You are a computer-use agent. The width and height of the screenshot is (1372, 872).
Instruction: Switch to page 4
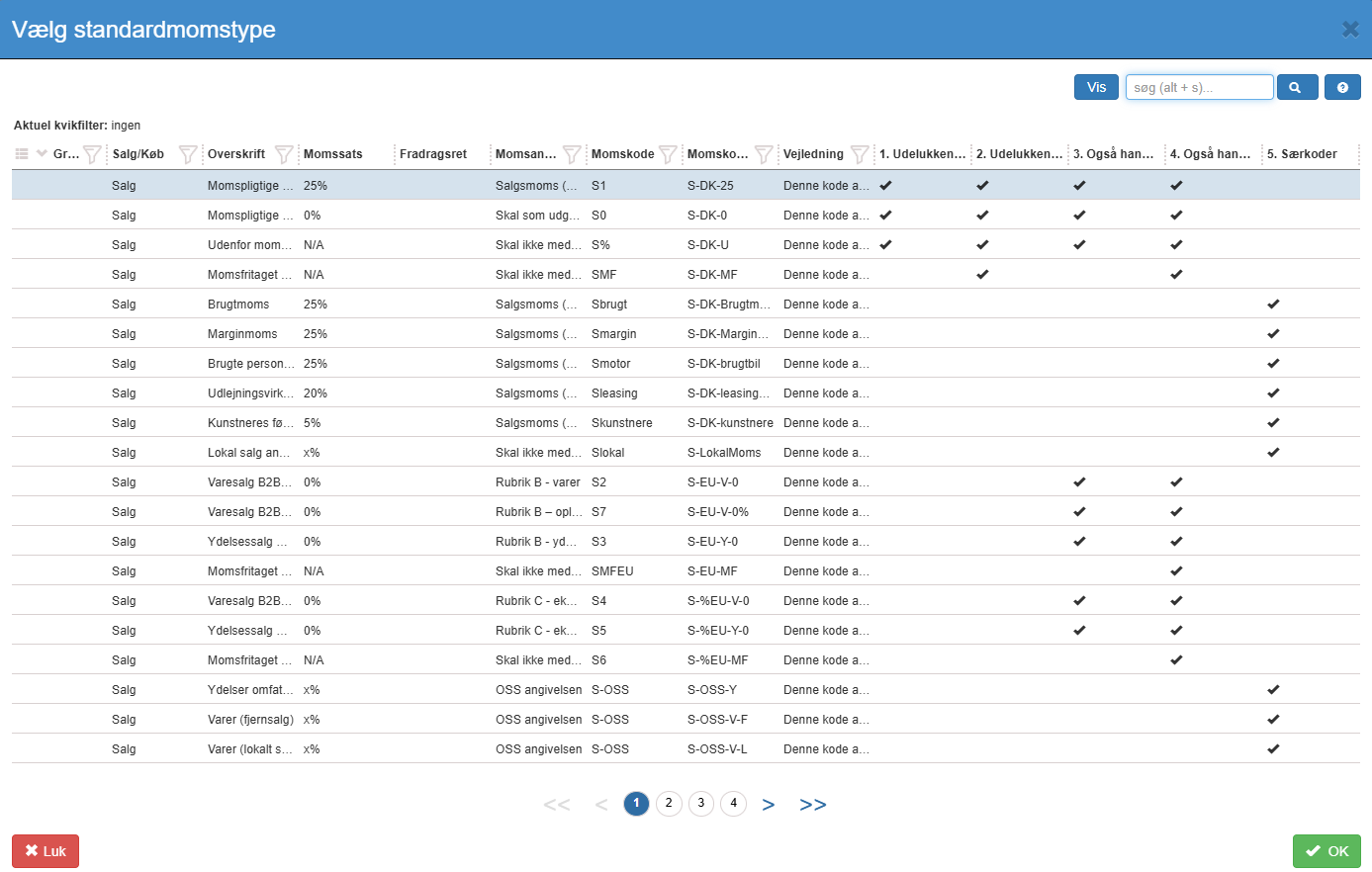[733, 803]
